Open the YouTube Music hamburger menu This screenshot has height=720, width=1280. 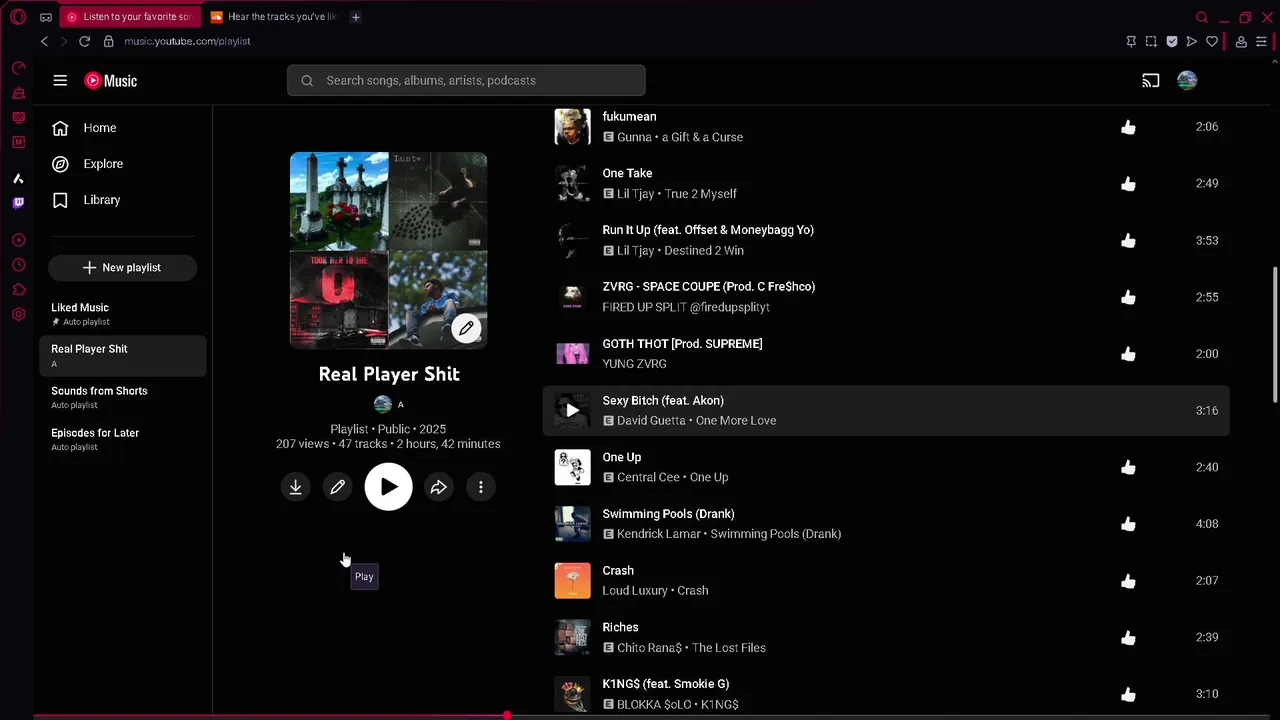click(x=60, y=81)
